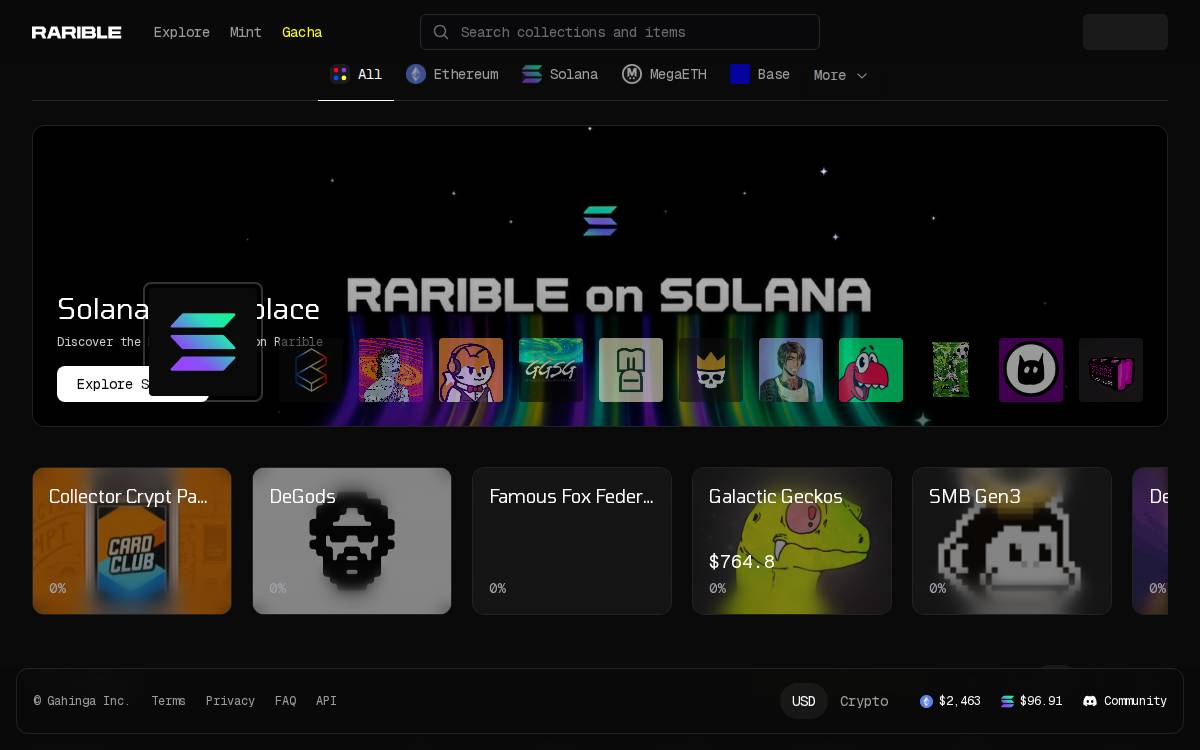Click the Rarible logo

tap(76, 32)
